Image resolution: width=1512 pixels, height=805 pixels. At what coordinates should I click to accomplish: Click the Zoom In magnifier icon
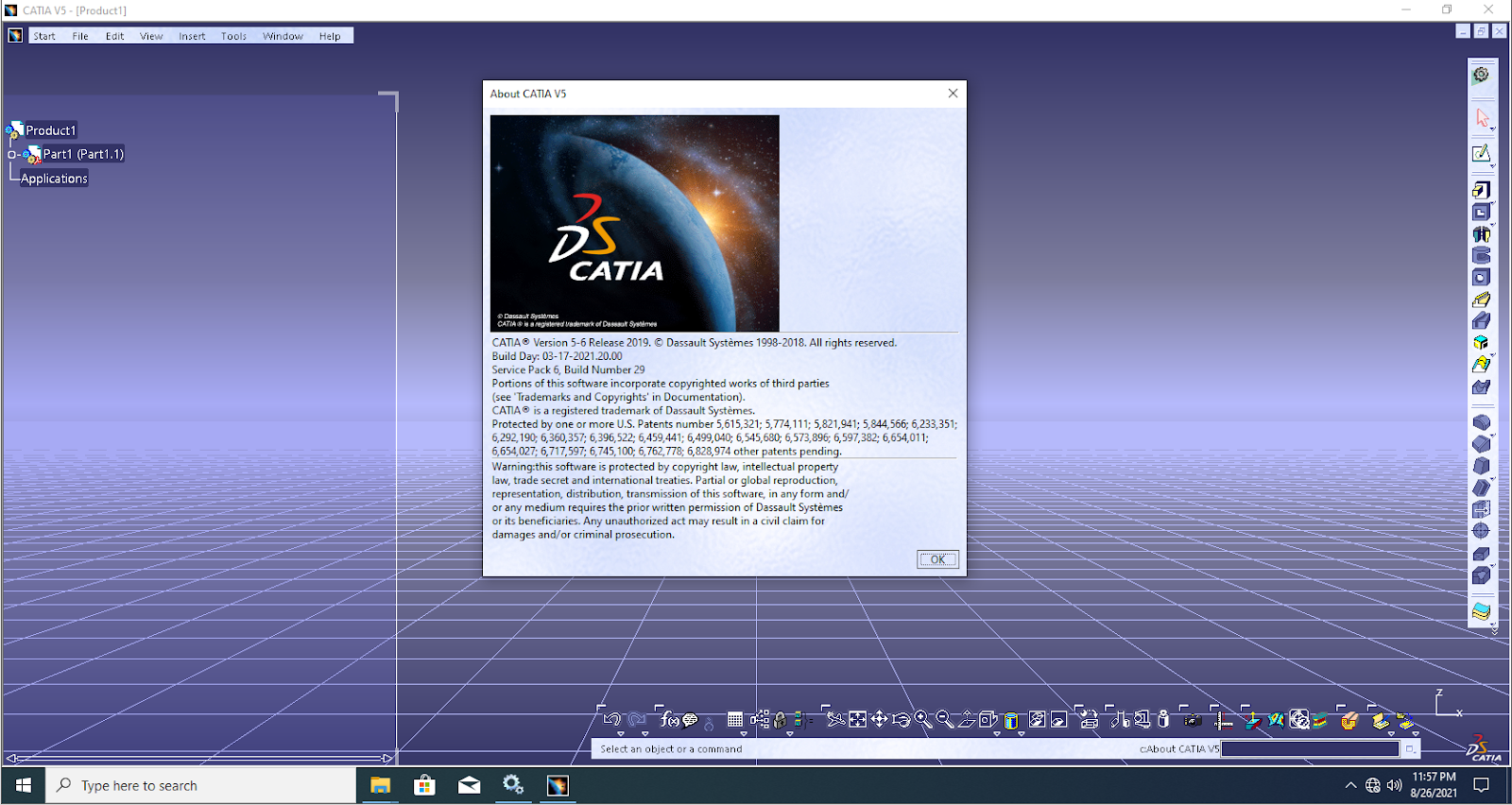(x=922, y=719)
